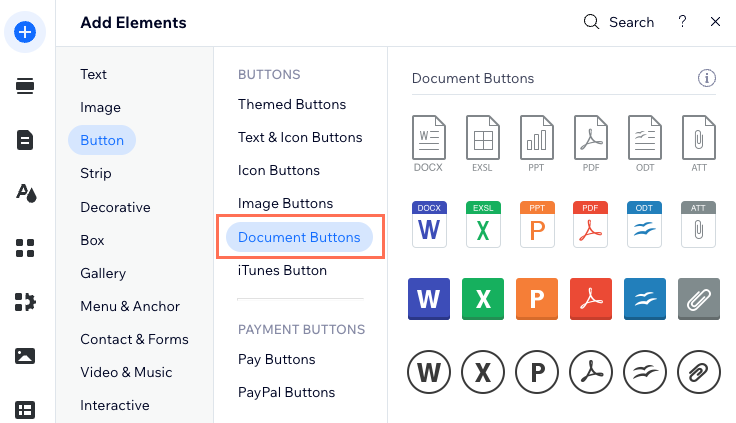This screenshot has width=736, height=423.
Task: Add colored PDF tab Acrobat button
Action: pos(590,224)
